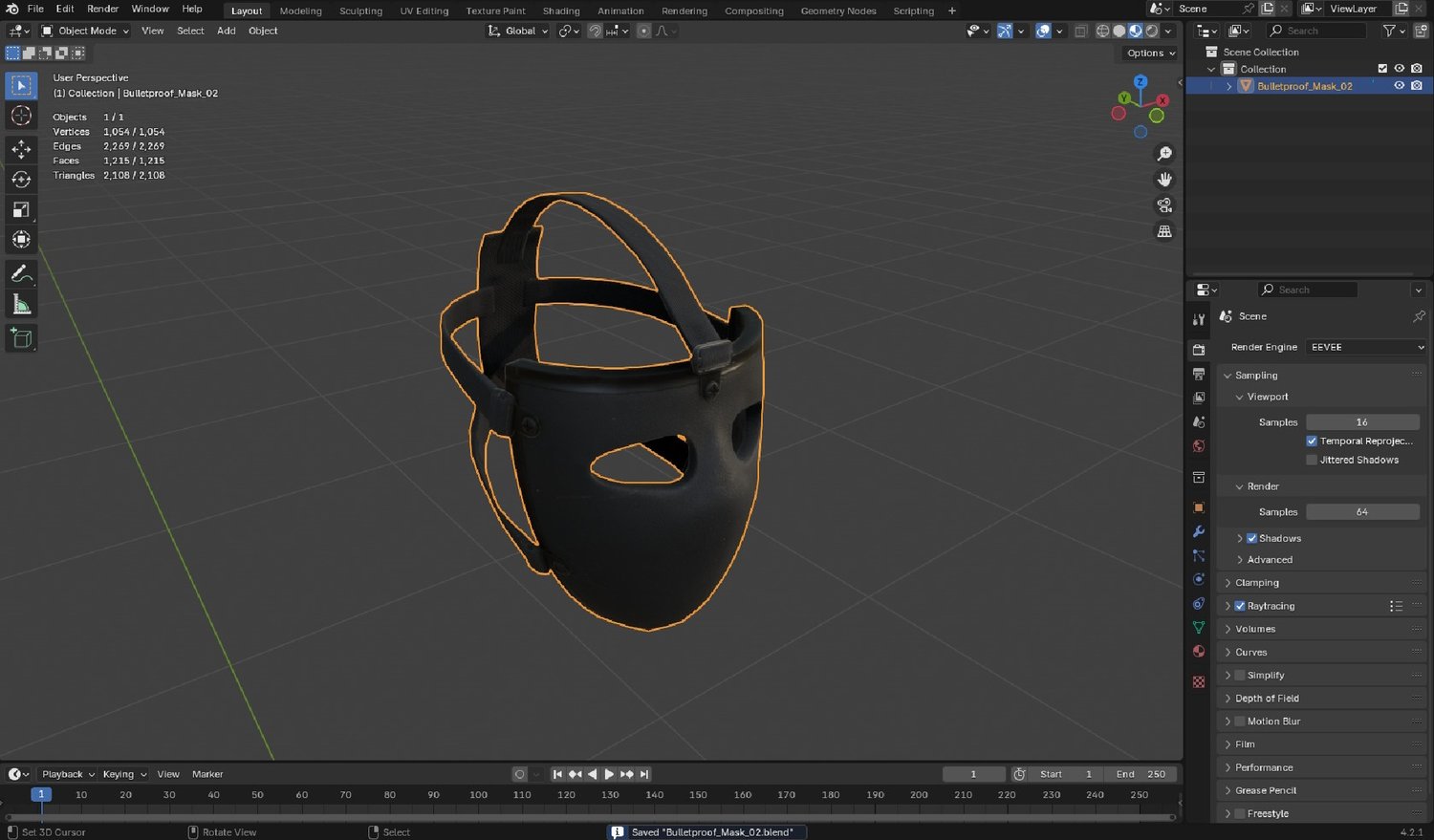This screenshot has width=1434, height=840.
Task: Switch to orthographic/perspective grid view icon
Action: coord(1164,231)
